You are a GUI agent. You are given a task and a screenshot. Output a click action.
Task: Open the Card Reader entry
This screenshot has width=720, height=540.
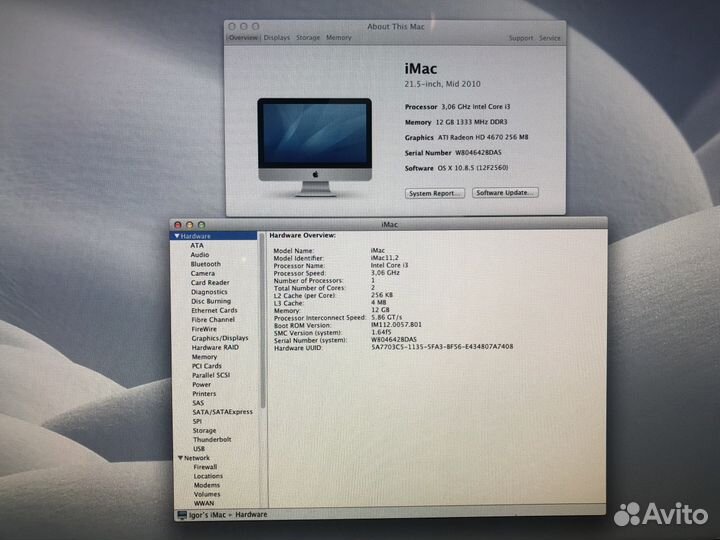point(210,282)
